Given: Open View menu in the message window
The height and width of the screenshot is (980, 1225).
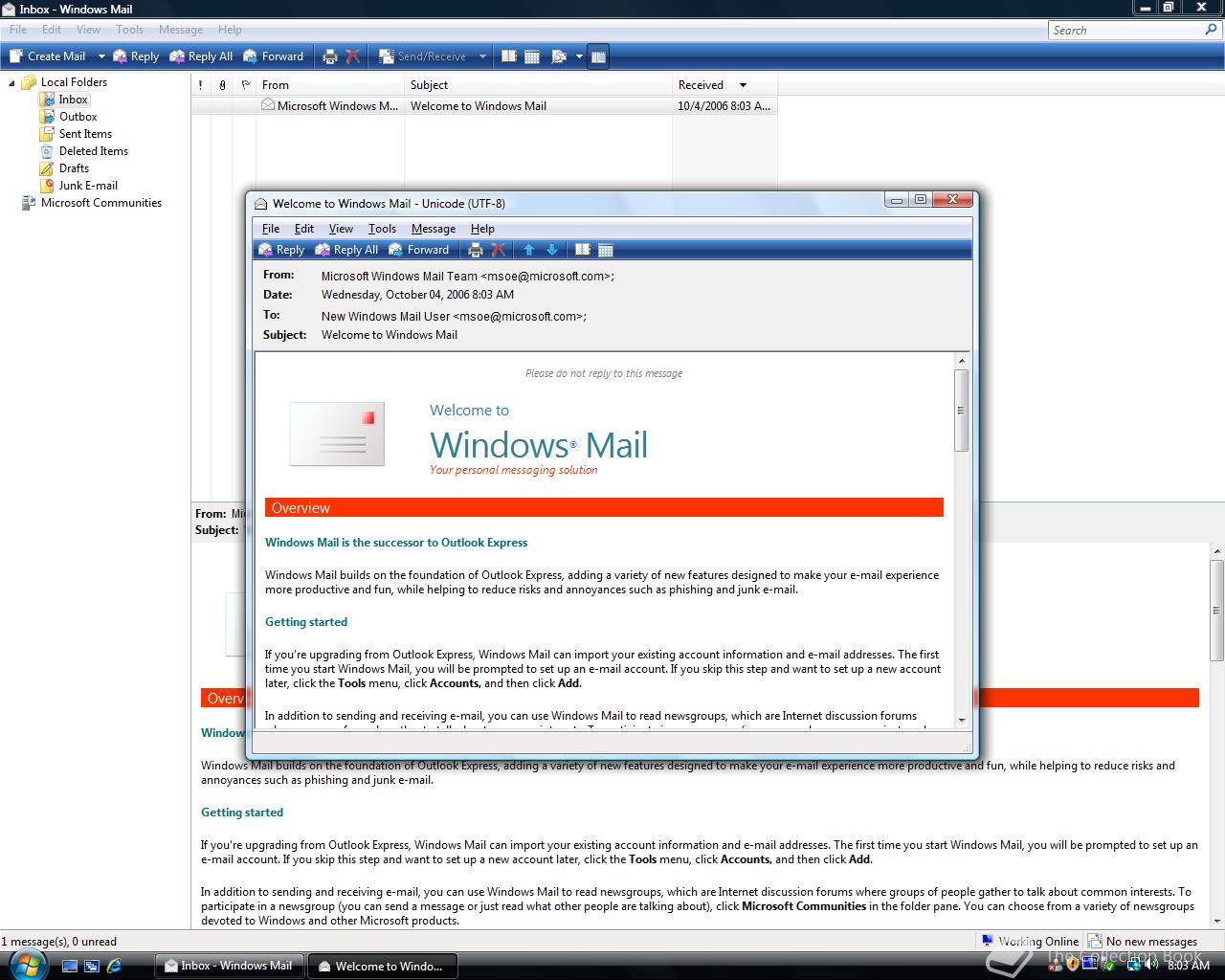Looking at the screenshot, I should (x=341, y=229).
